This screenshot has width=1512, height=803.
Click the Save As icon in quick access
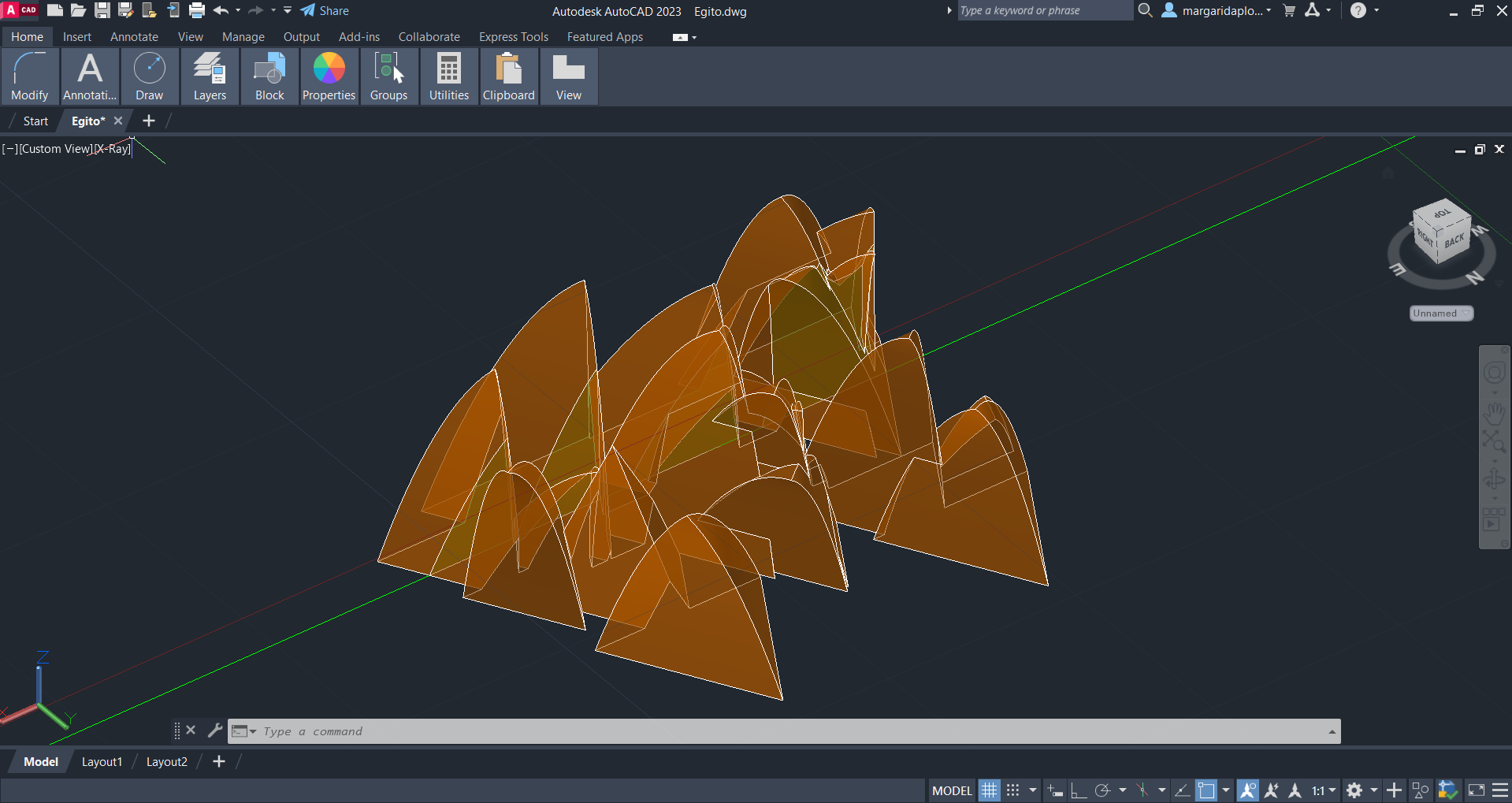coord(125,10)
